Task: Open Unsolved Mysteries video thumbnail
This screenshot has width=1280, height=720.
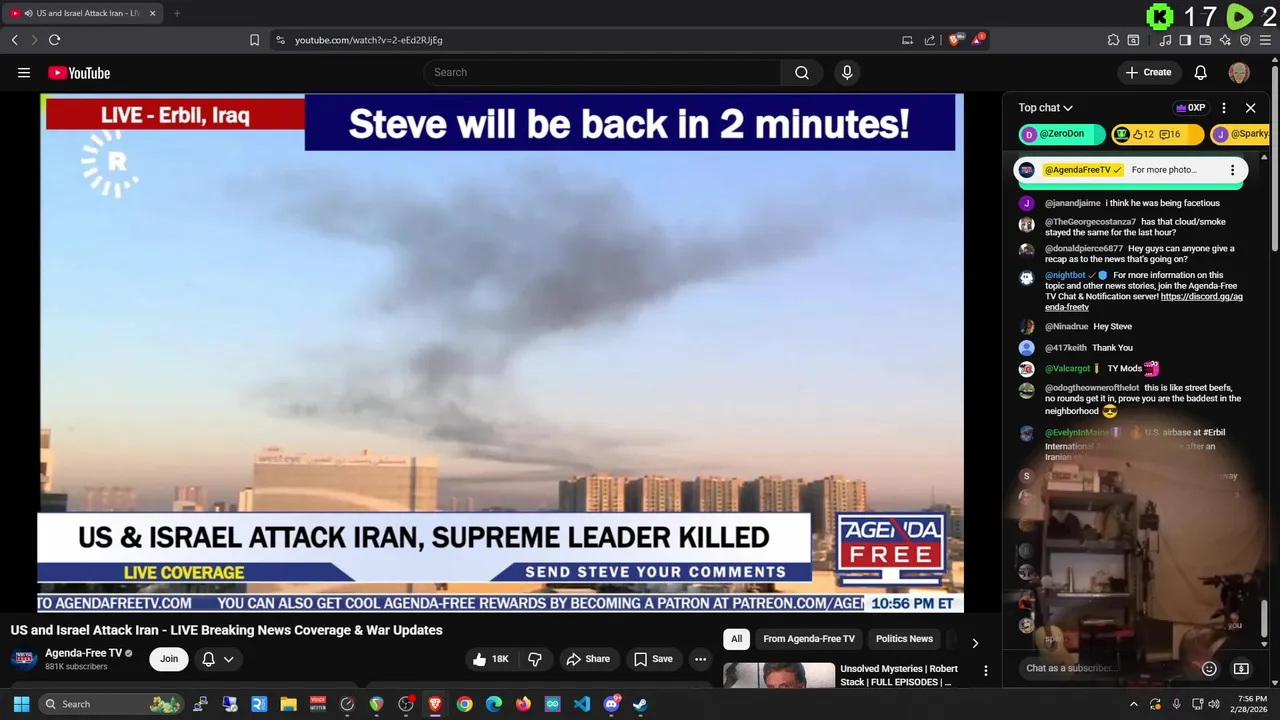Action: point(779,676)
